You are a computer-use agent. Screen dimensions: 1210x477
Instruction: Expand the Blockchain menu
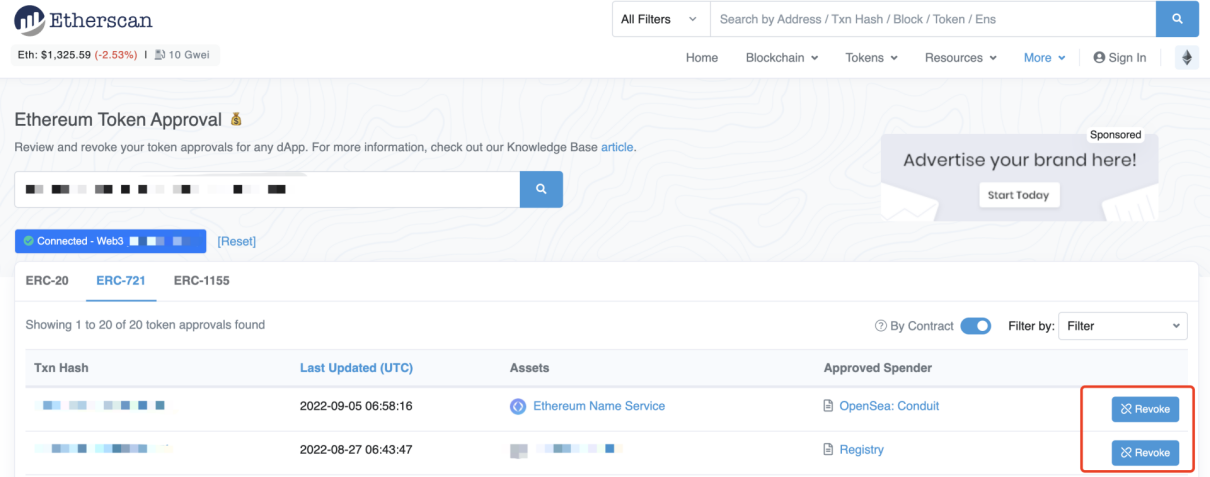782,58
